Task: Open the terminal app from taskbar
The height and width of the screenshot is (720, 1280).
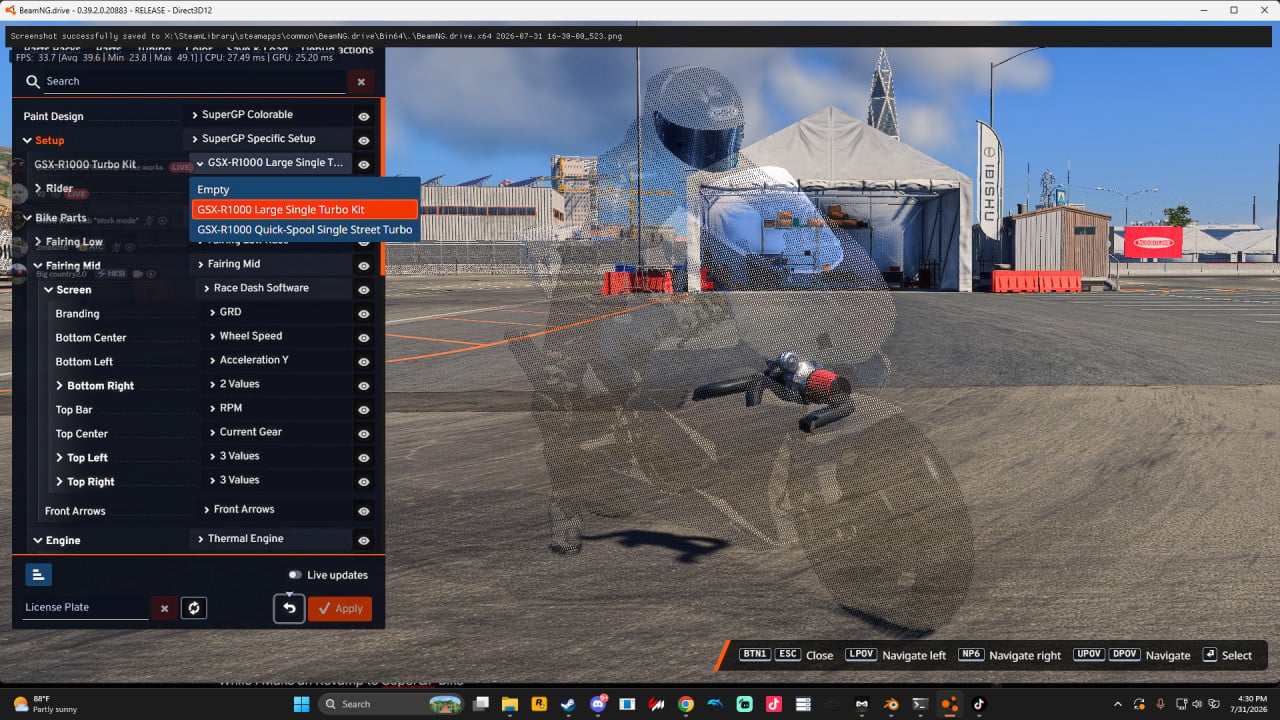Action: pyautogui.click(x=920, y=704)
